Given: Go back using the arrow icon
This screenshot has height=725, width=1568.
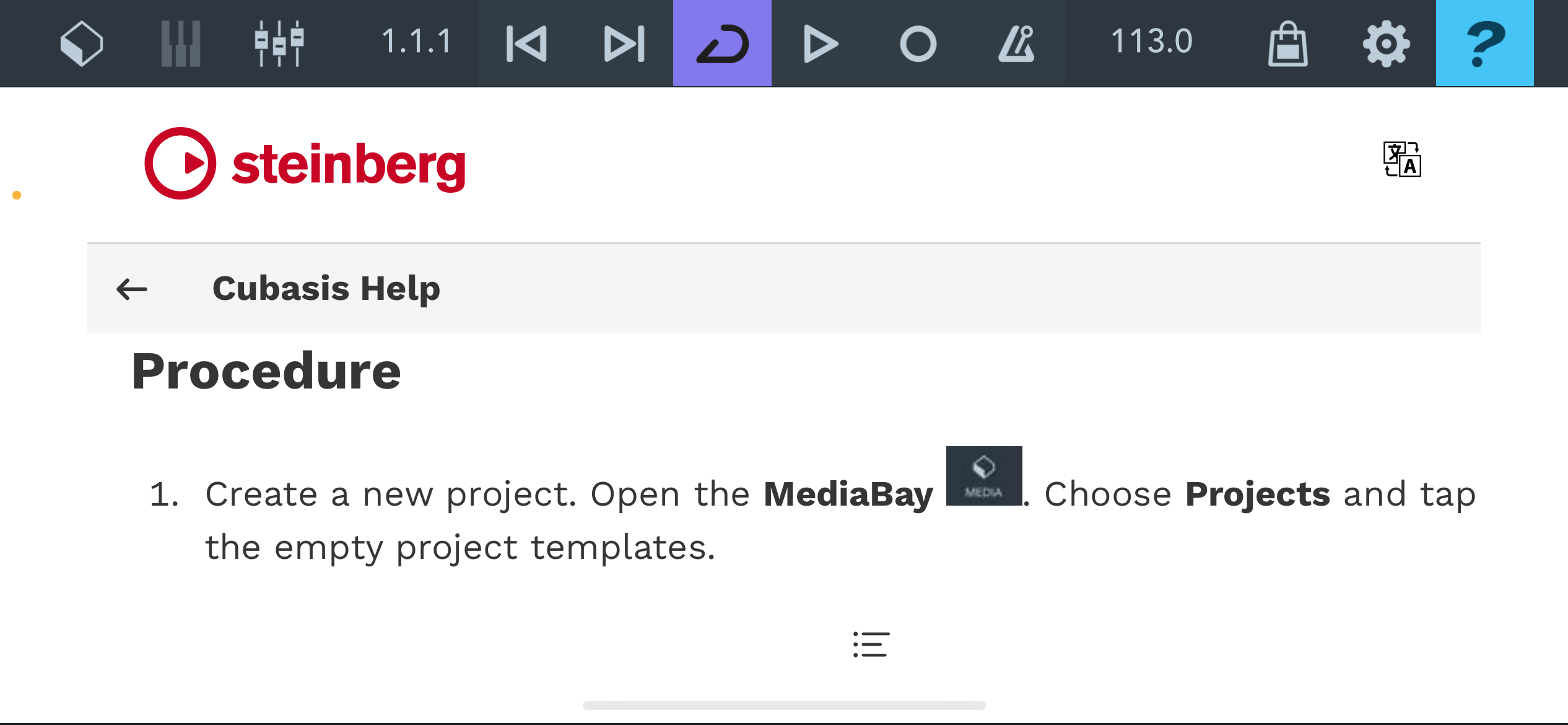Looking at the screenshot, I should tap(132, 289).
